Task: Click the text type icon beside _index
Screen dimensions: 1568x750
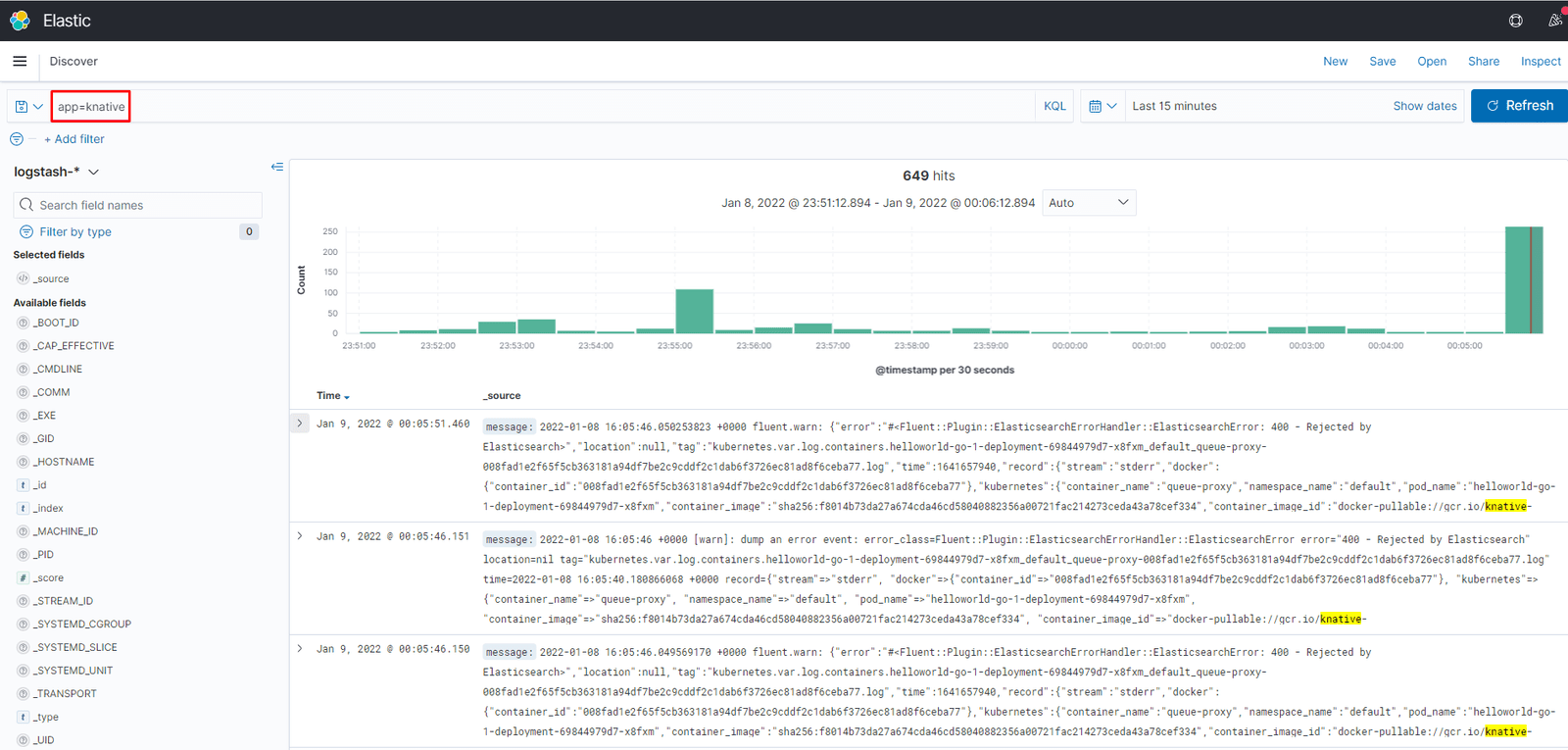Action: tap(23, 508)
